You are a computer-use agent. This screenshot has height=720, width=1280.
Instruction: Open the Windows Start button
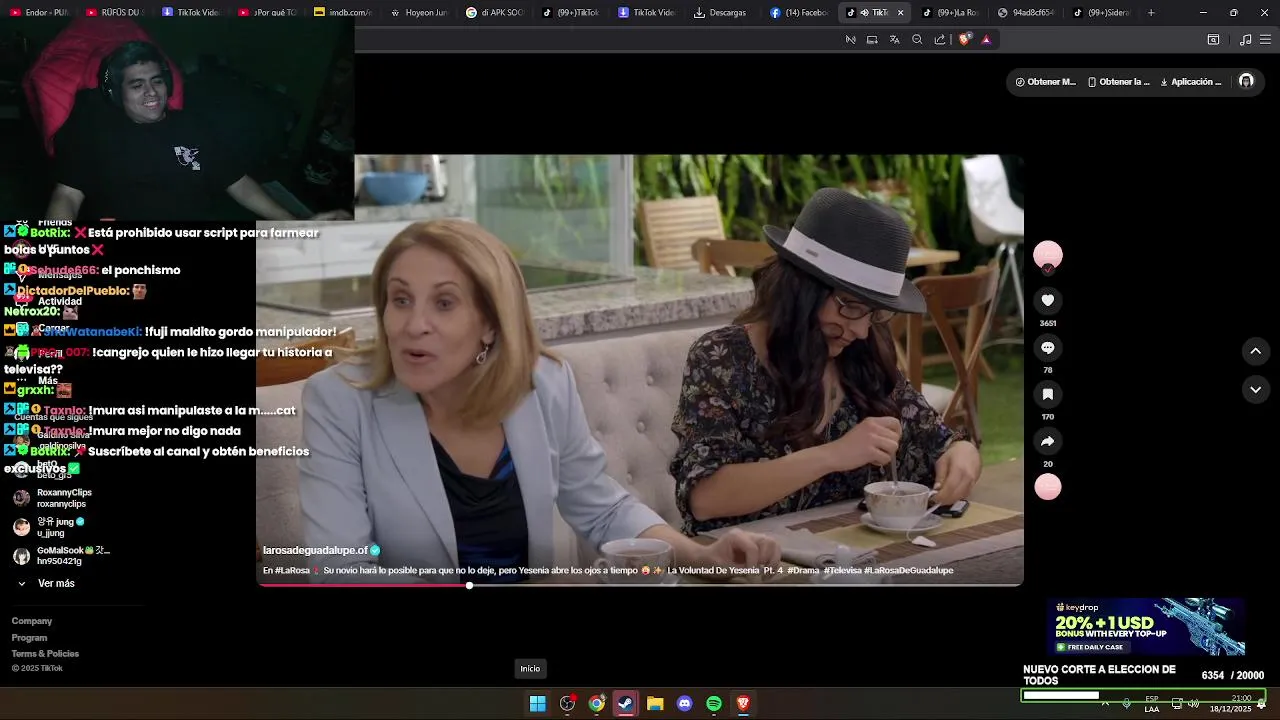(537, 704)
